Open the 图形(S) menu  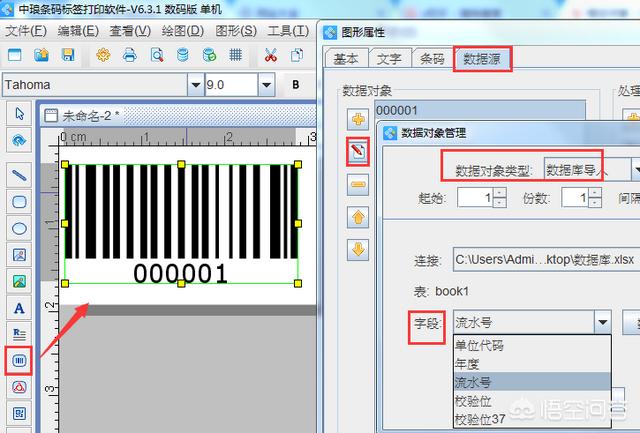click(236, 31)
